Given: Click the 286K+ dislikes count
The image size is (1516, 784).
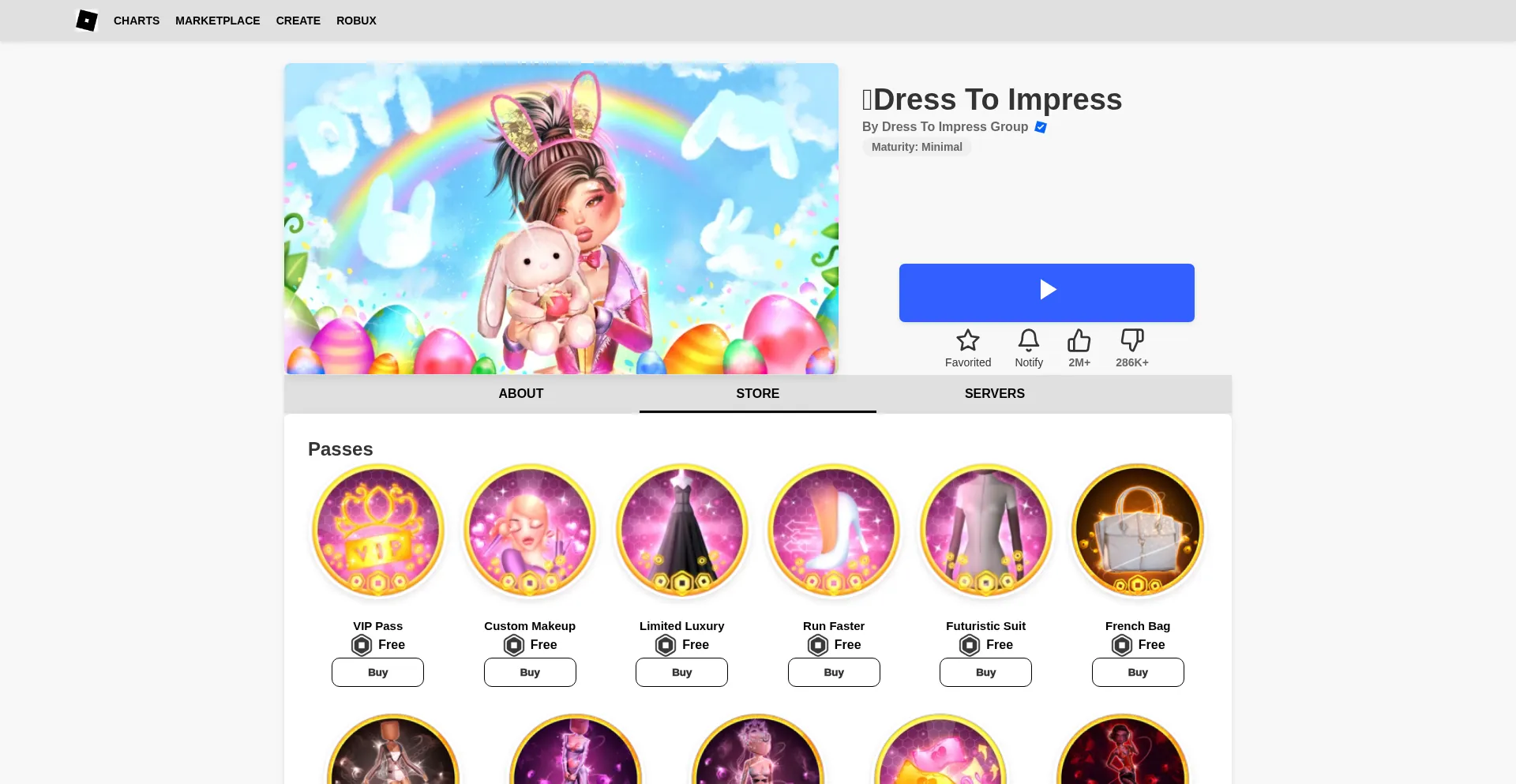Looking at the screenshot, I should point(1131,362).
